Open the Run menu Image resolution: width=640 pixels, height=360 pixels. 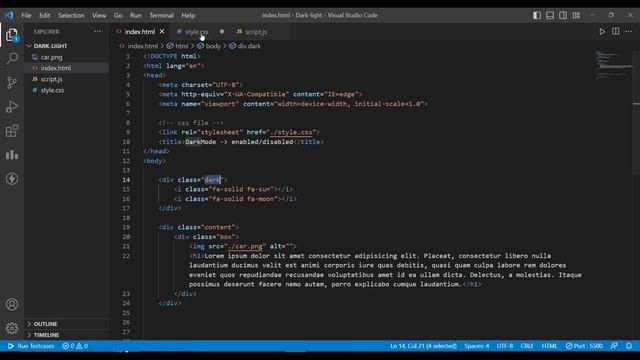coord(136,15)
